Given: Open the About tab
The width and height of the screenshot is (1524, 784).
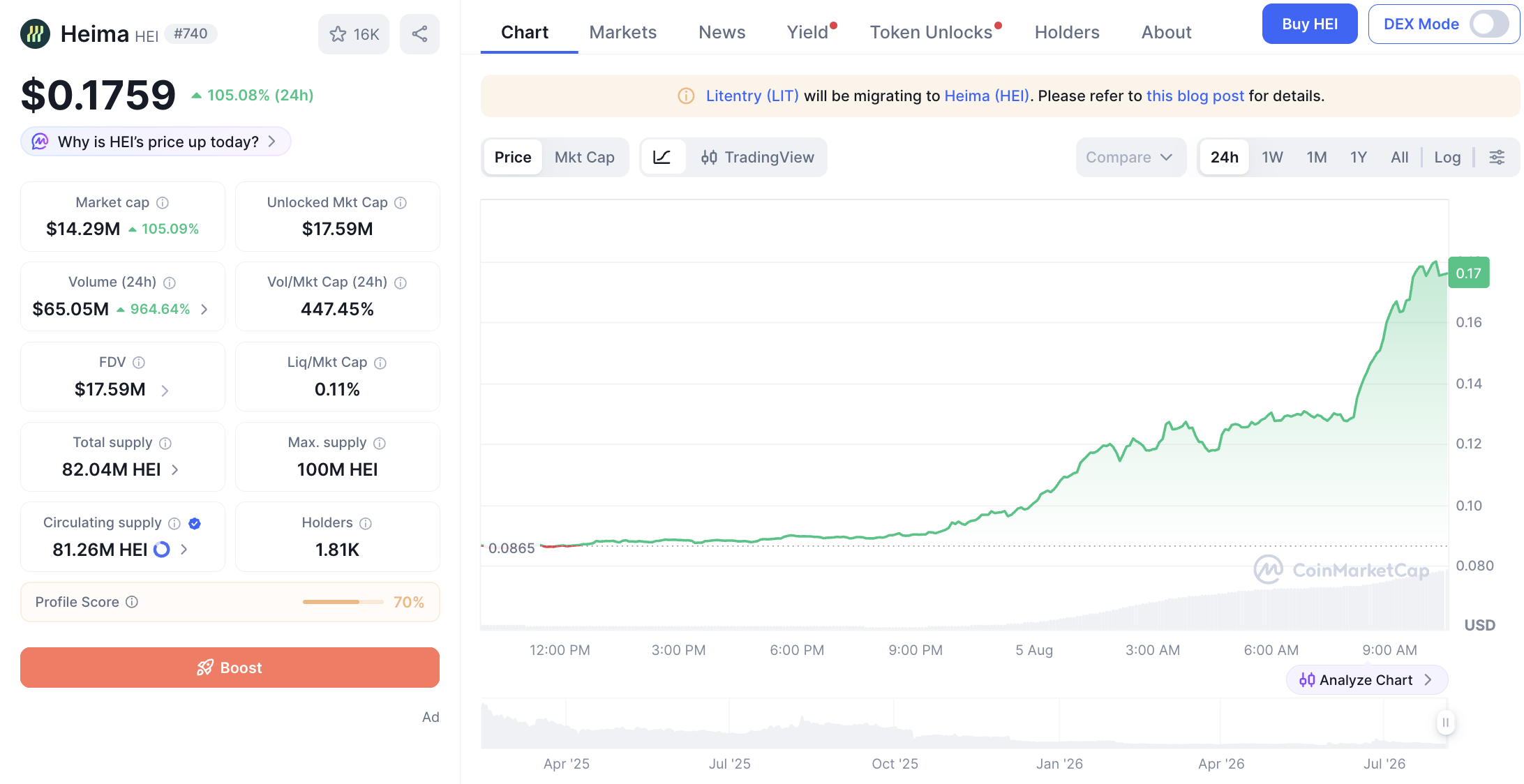Looking at the screenshot, I should (x=1166, y=32).
